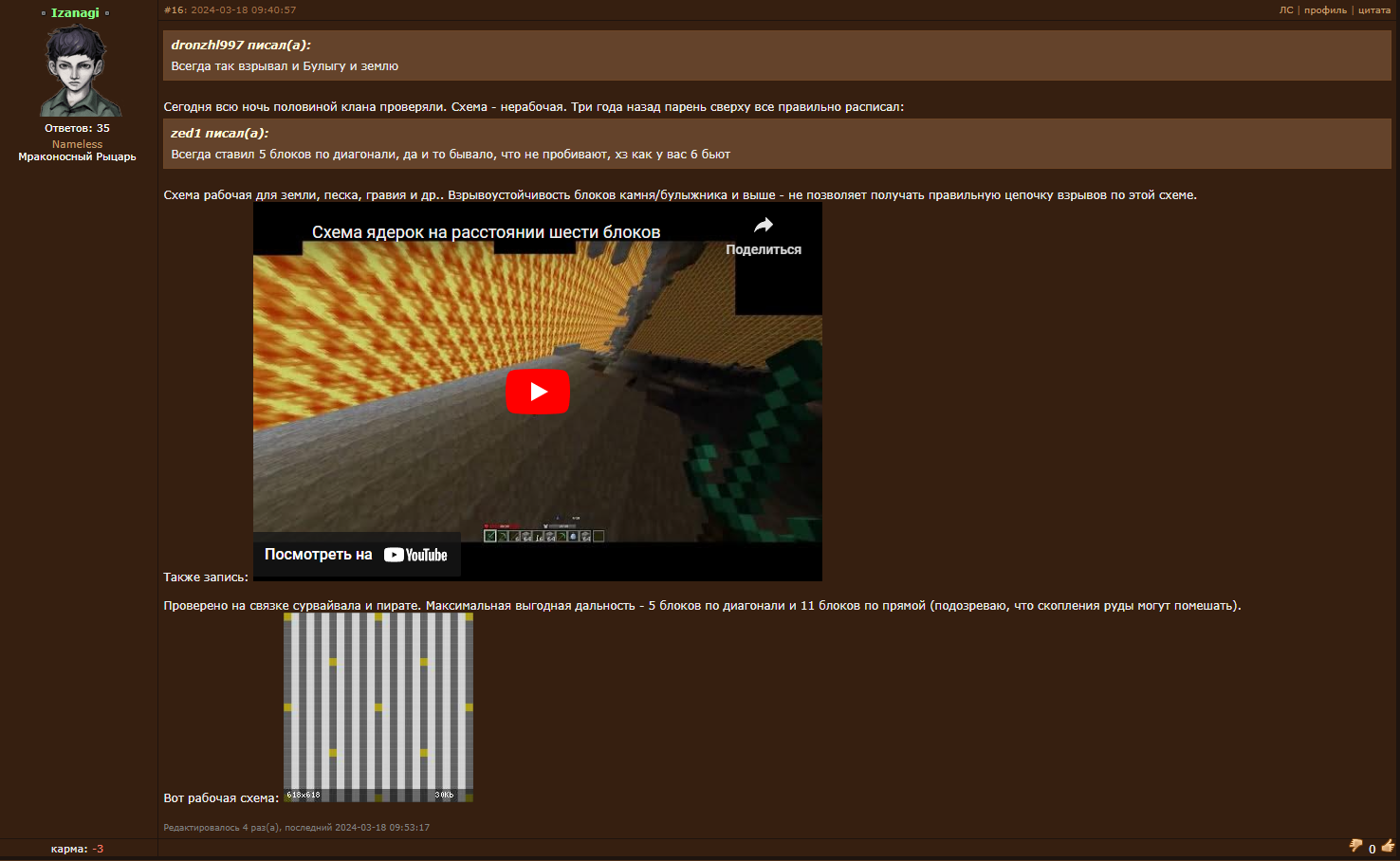
Task: Click the quote header dronzhl997 писал(а):
Action: pos(241,45)
